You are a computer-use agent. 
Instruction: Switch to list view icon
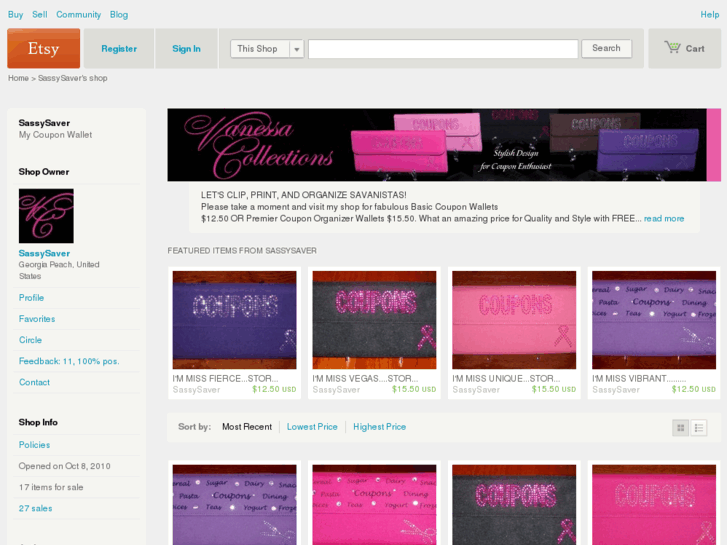tap(699, 428)
